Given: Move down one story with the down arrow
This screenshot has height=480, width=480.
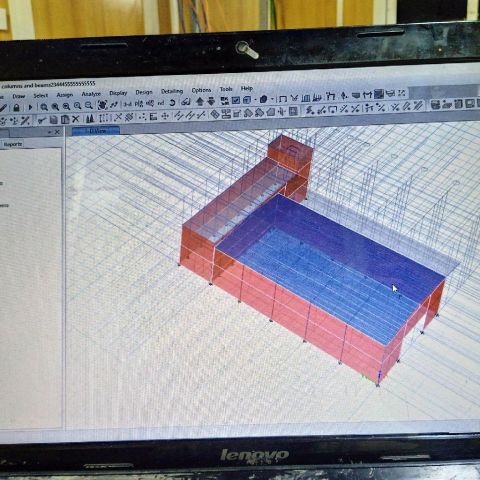Looking at the screenshot, I should 211,101.
